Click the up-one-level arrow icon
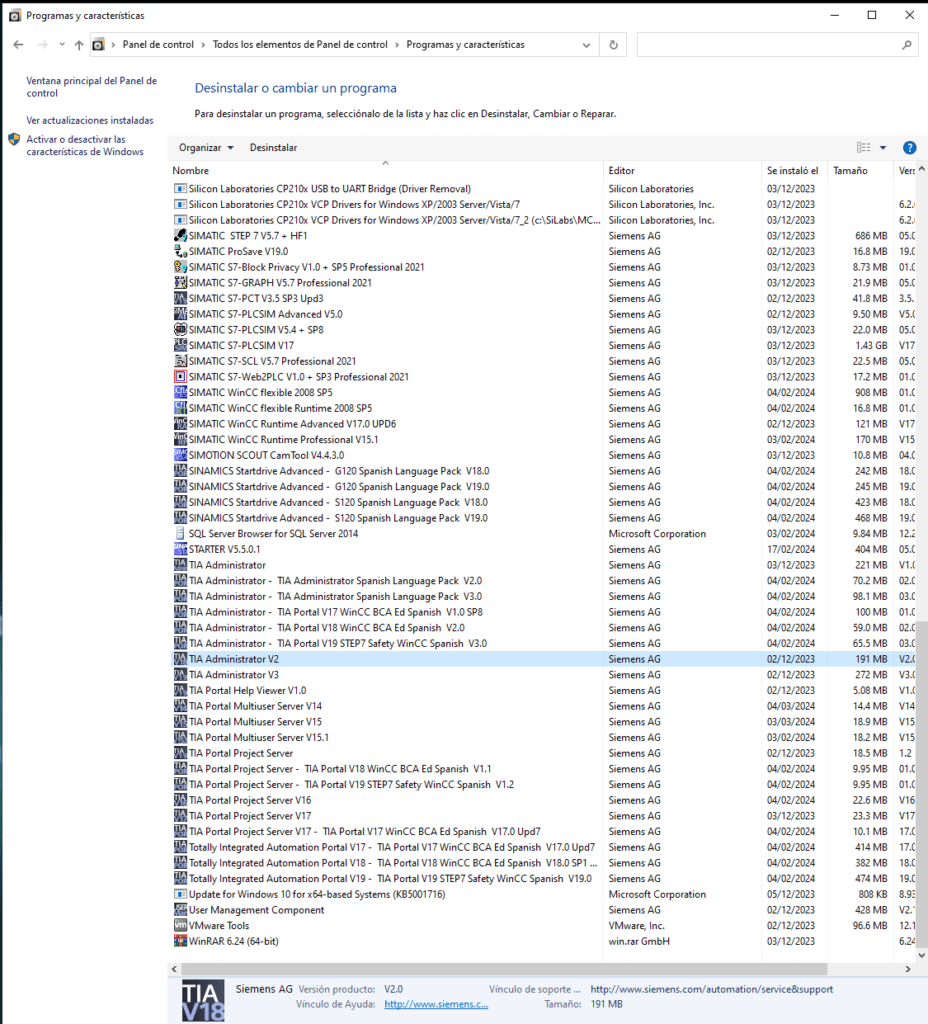The image size is (928, 1024). 79,44
